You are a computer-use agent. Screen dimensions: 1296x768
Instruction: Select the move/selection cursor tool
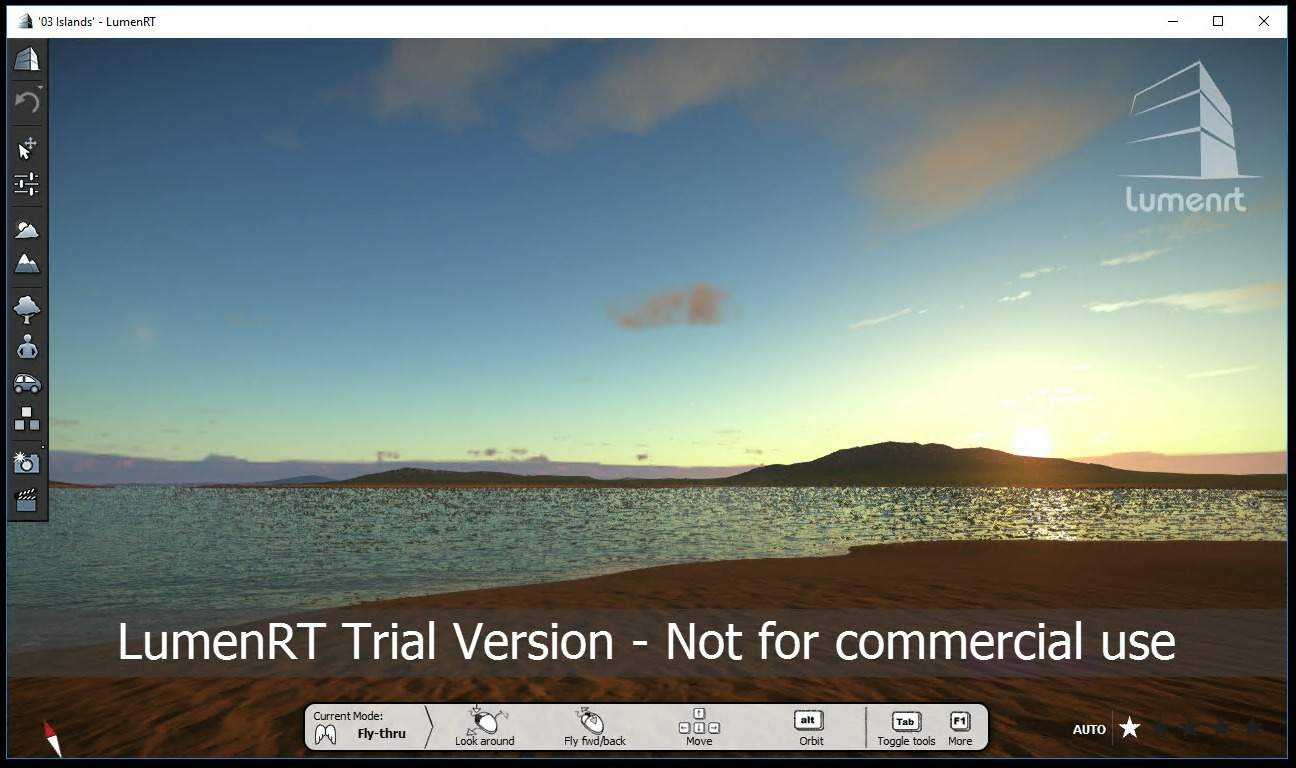(27, 148)
